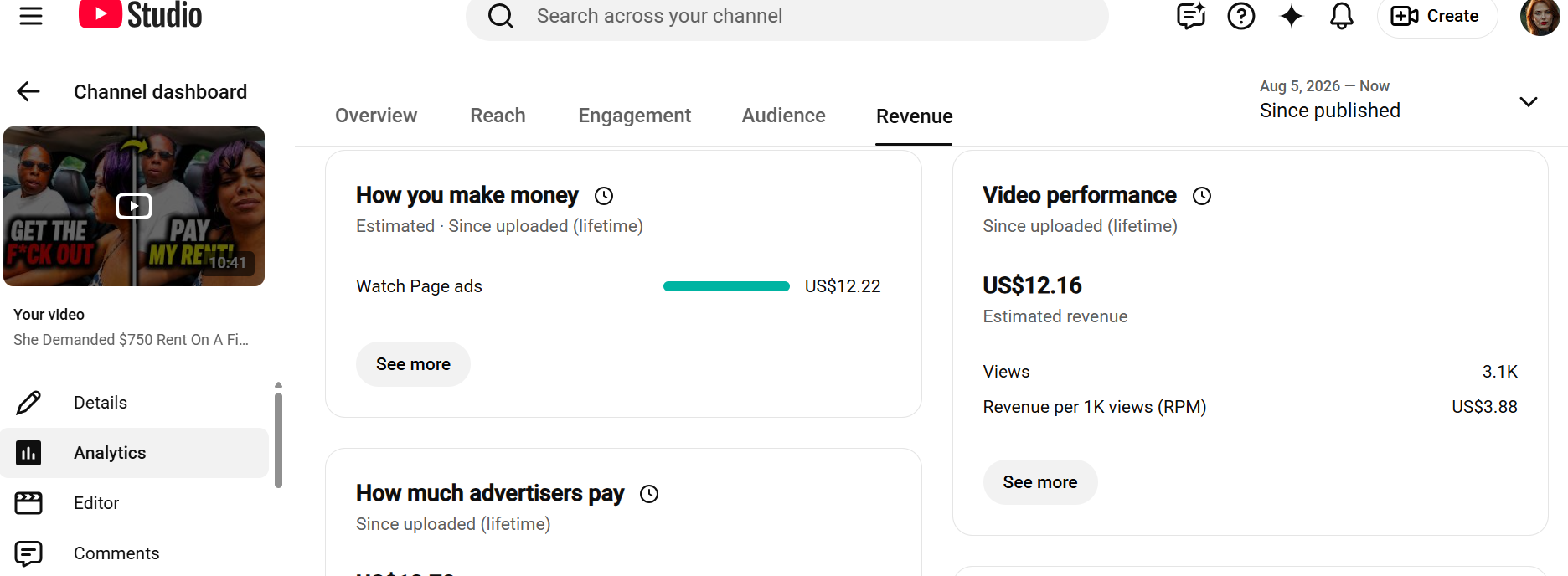Screen dimensions: 1568x576
Task: Open the video thumbnail preview
Action: (134, 206)
